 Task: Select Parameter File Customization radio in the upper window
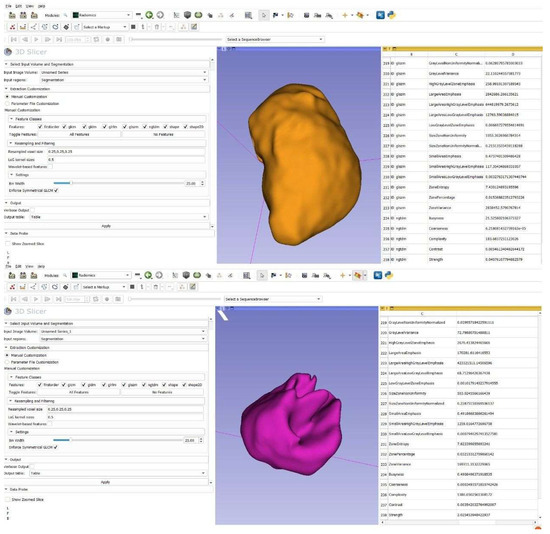click(7, 104)
